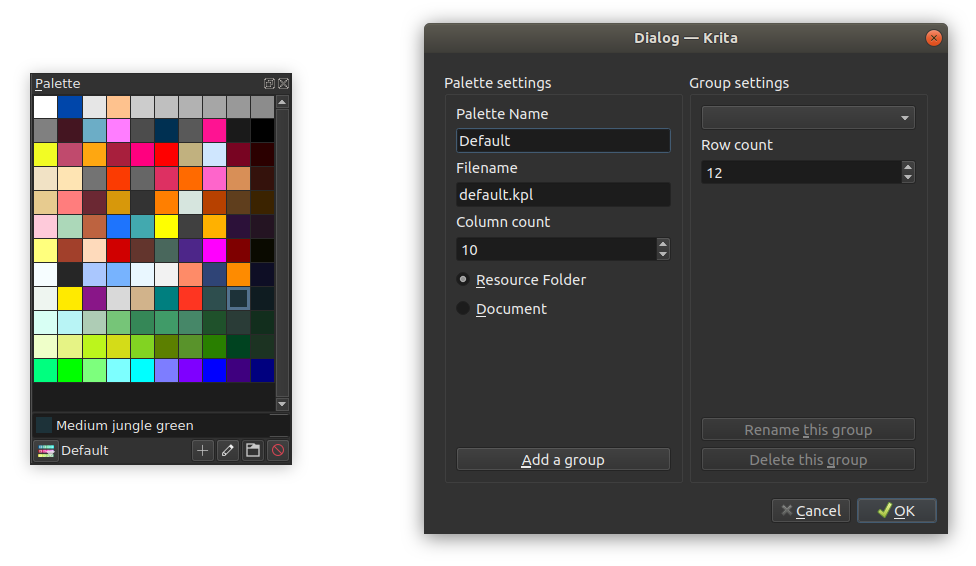This screenshot has width=976, height=566.
Task: Confirm the dialog with OK
Action: tap(896, 511)
